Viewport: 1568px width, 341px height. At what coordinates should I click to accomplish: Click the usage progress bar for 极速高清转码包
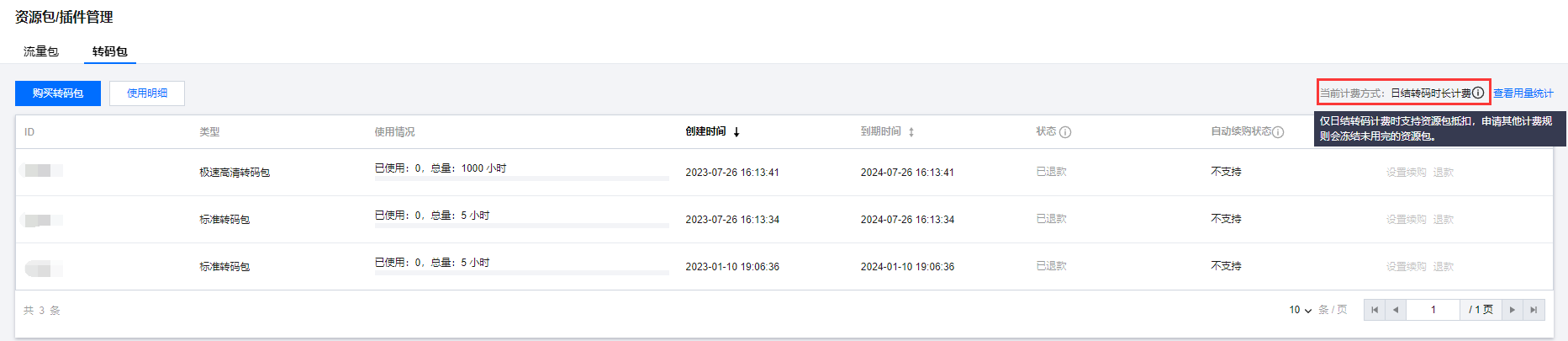[x=521, y=178]
